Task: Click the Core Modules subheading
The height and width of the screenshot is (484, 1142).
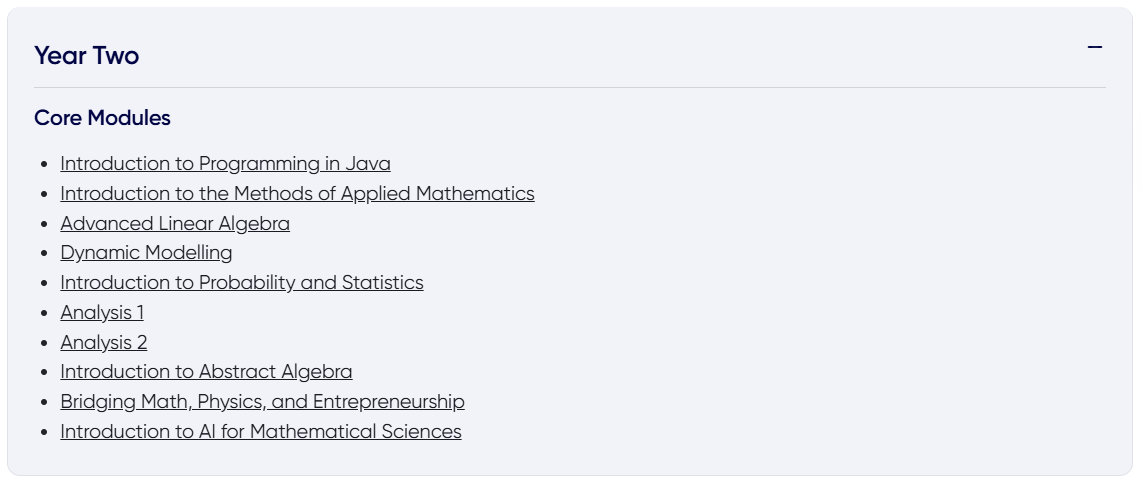Action: [x=102, y=118]
